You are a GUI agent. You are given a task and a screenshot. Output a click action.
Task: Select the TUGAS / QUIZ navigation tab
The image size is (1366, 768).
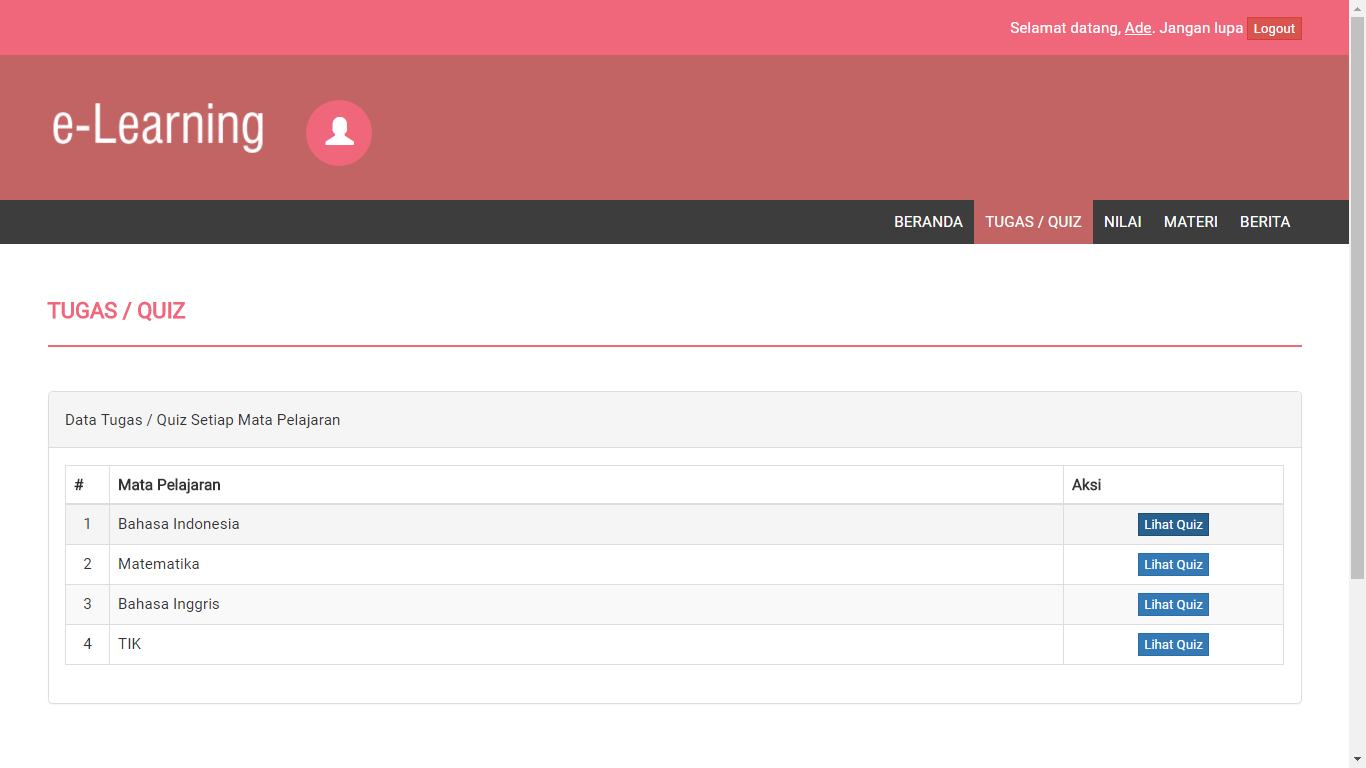pos(1033,222)
